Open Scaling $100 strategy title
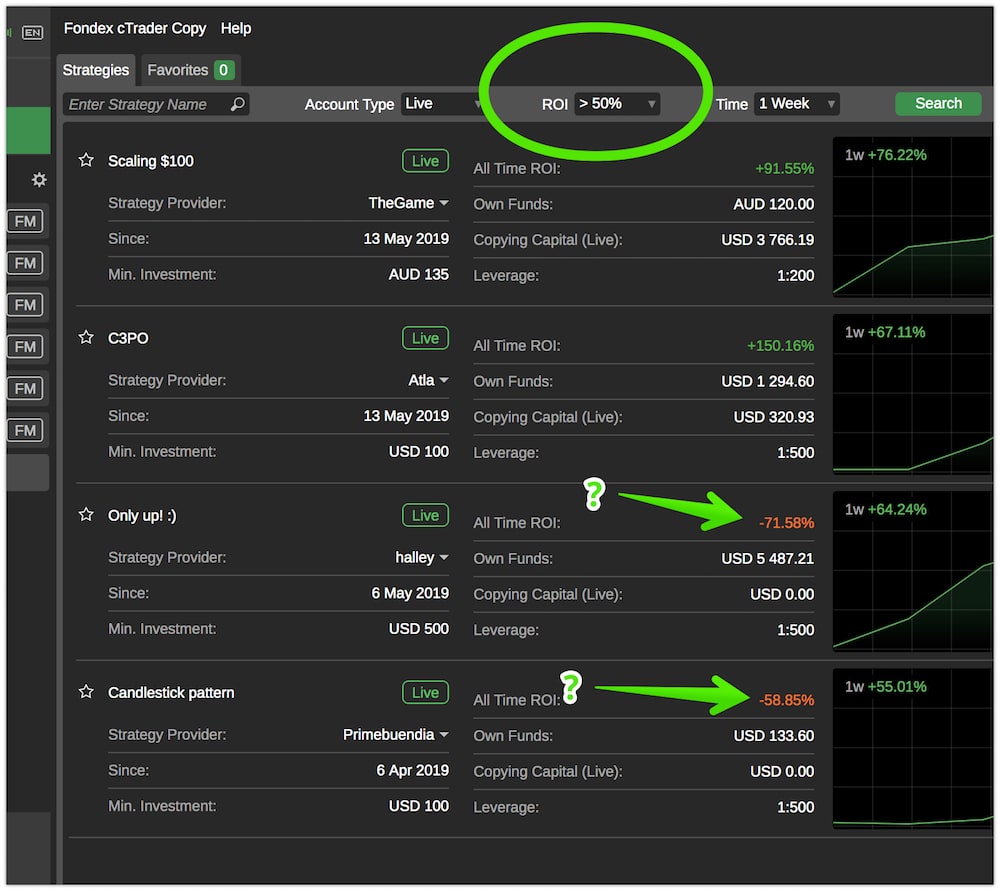 point(151,161)
